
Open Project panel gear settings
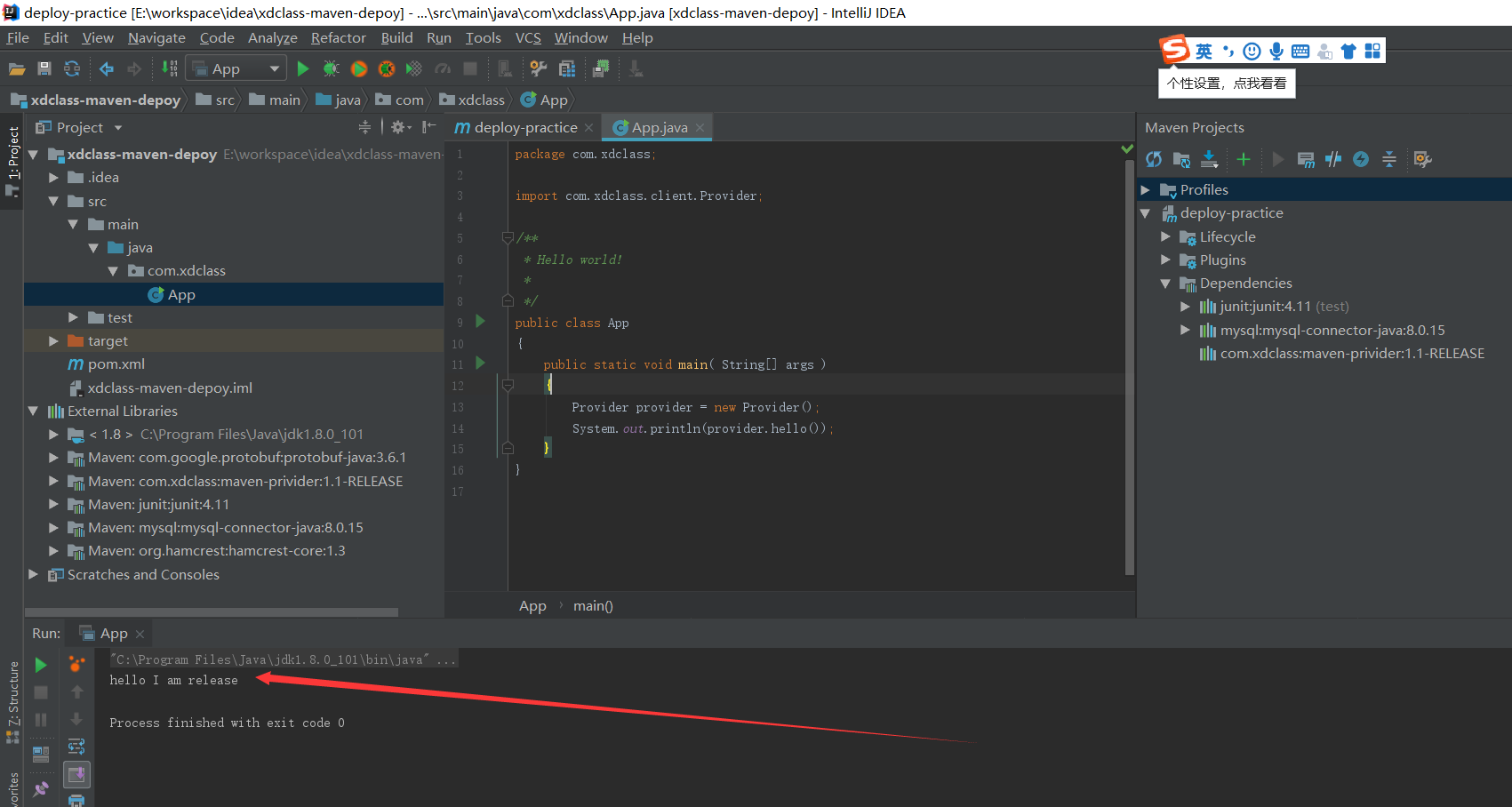pos(400,127)
